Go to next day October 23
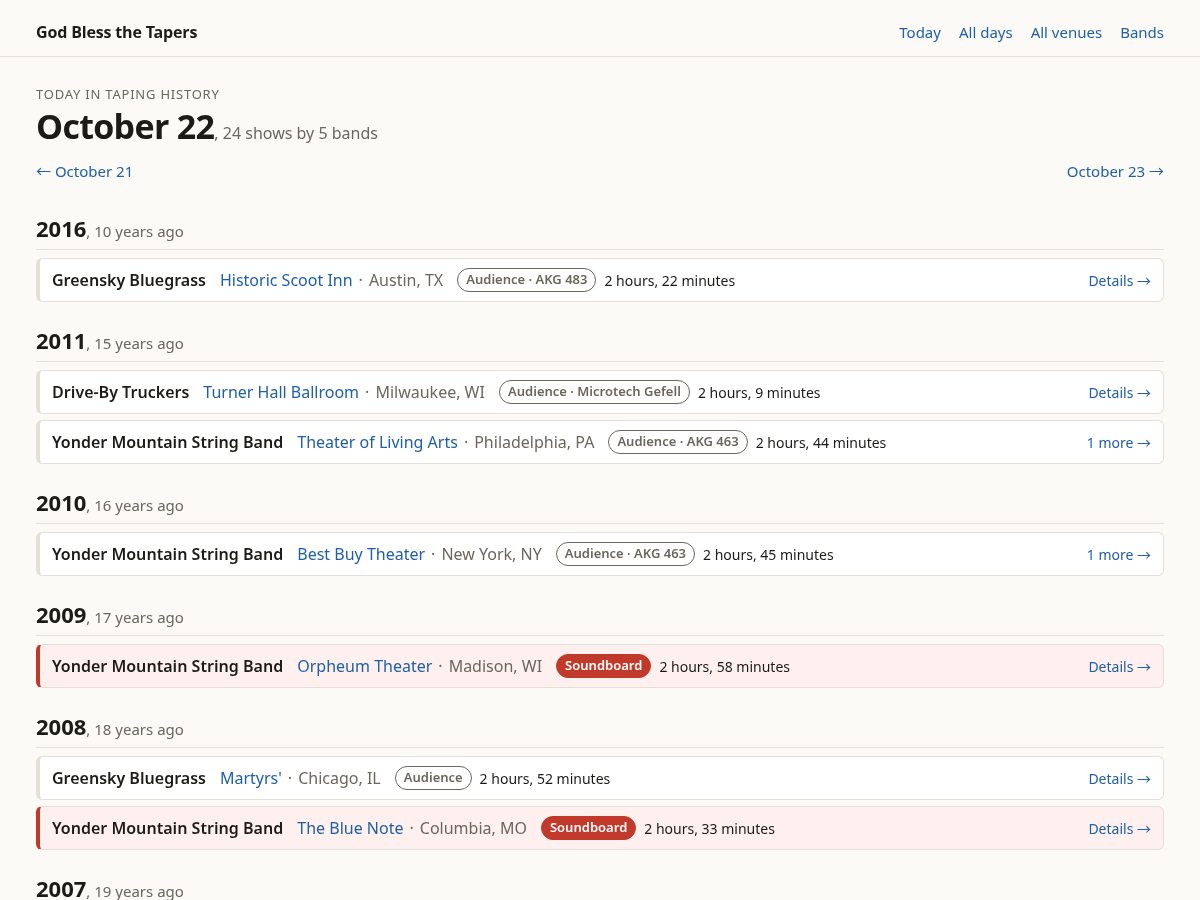 1115,171
